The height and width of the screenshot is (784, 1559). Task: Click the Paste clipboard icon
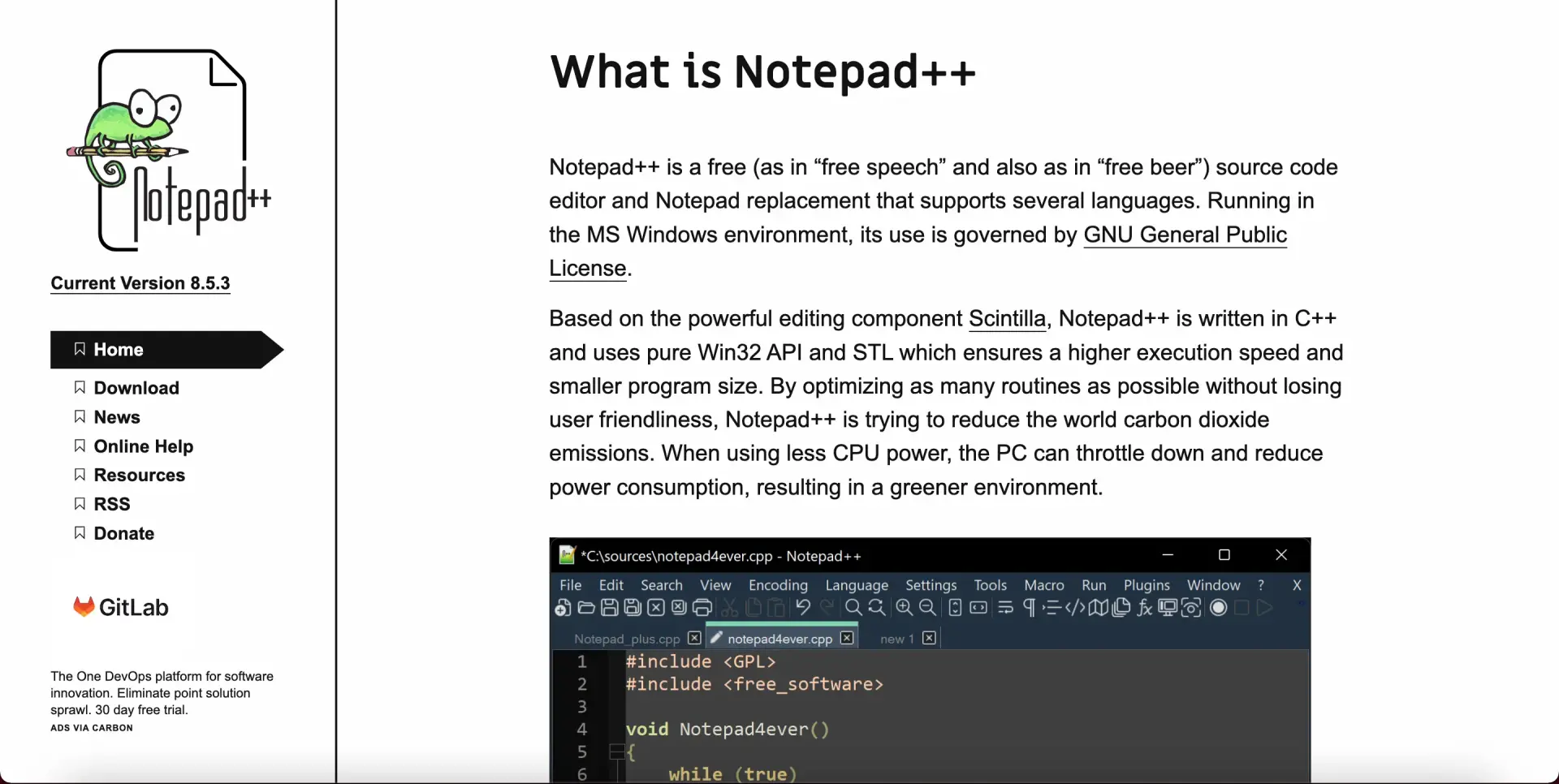776,608
